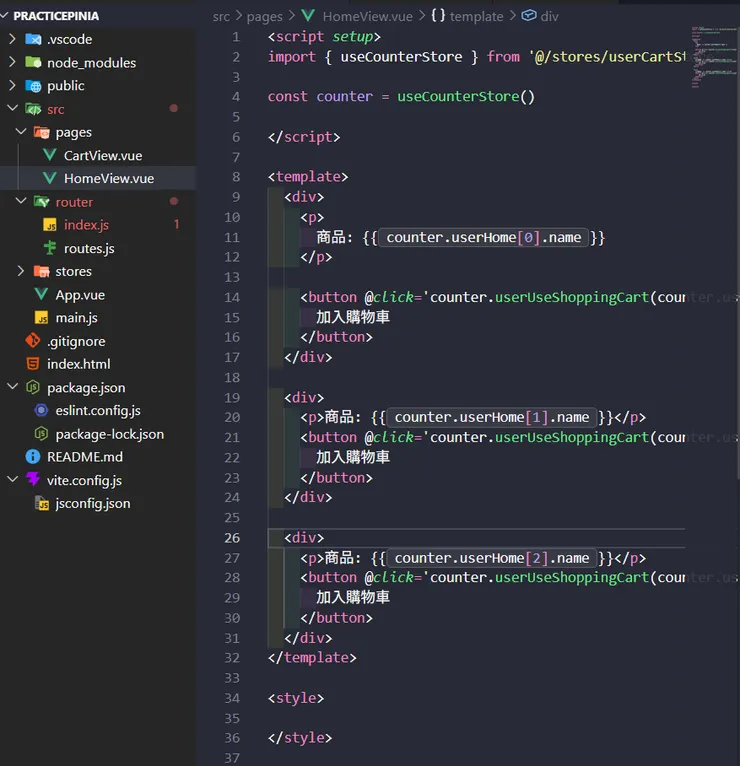This screenshot has width=740, height=766.
Task: Click counter.userHome[0].name expression
Action: pos(484,237)
